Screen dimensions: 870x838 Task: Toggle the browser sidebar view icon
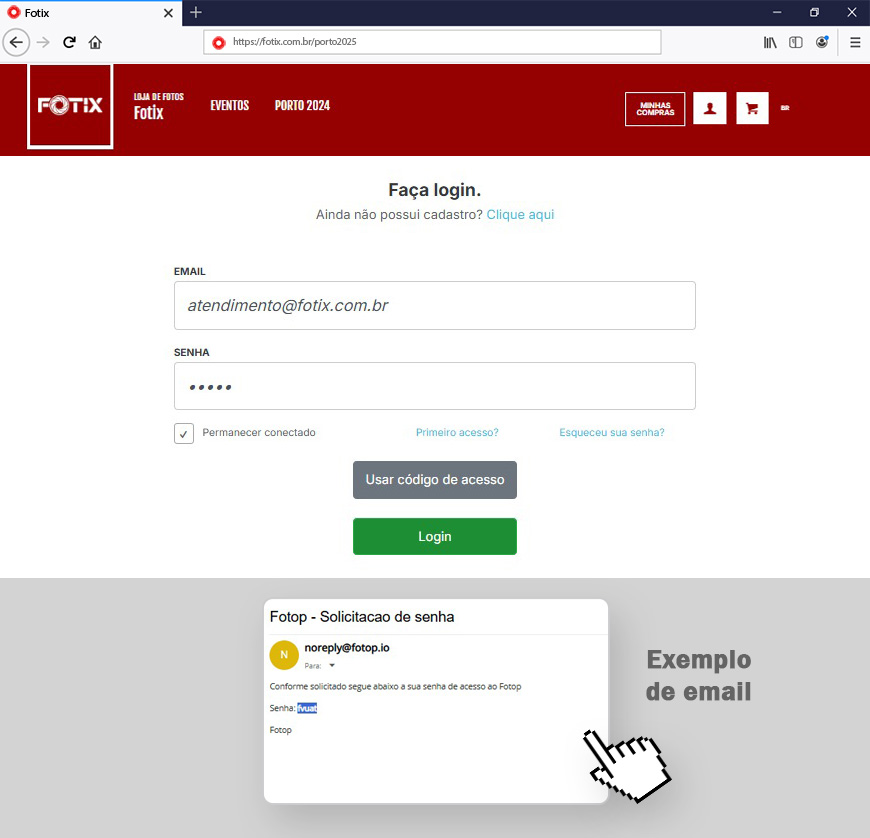pos(796,42)
